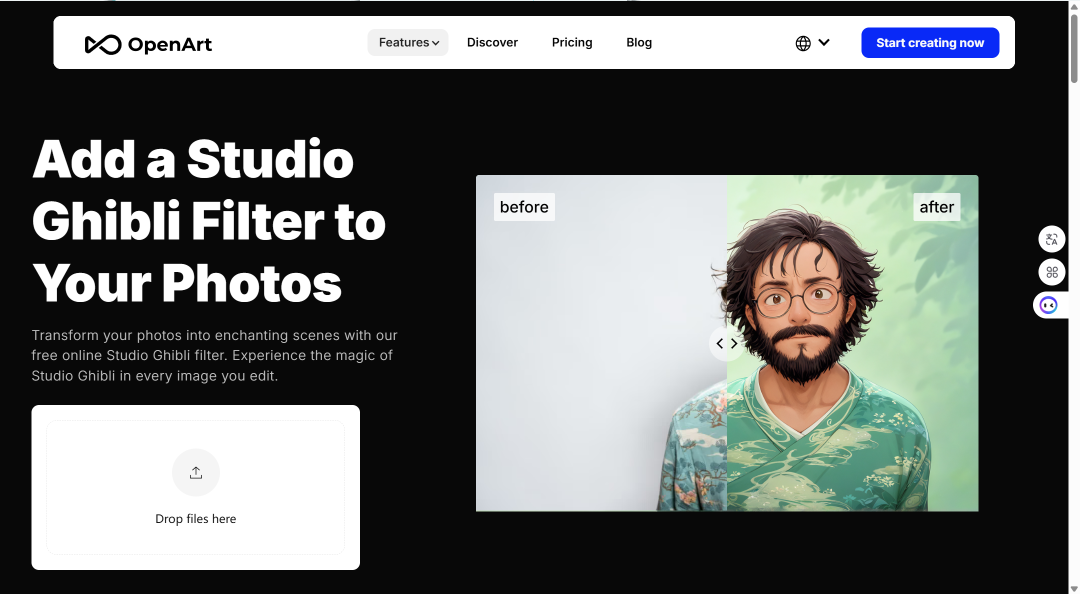Click the headline Add a Studio Ghibli Filter
Image resolution: width=1080 pixels, height=594 pixels.
coord(208,221)
